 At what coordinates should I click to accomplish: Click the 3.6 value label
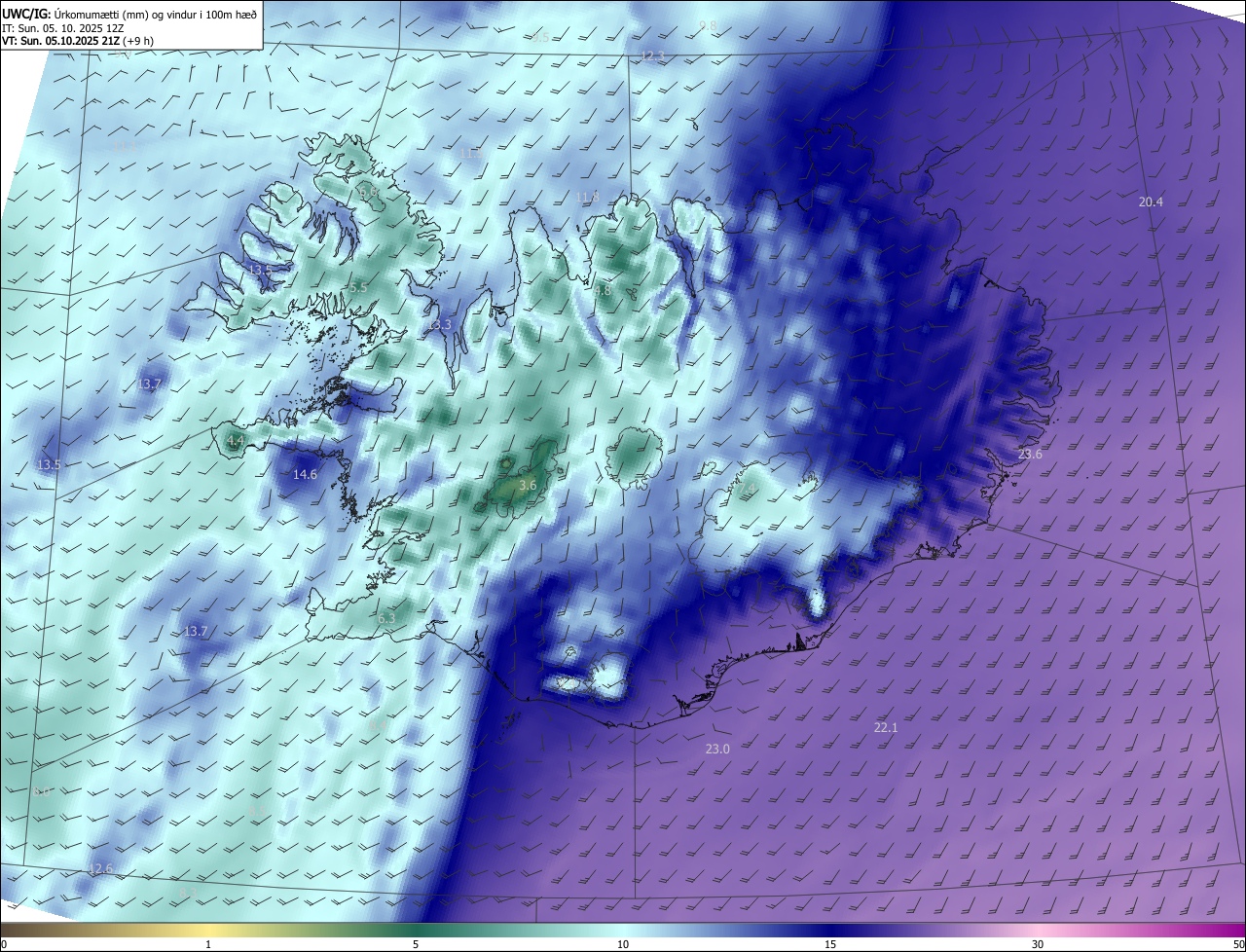pos(528,484)
